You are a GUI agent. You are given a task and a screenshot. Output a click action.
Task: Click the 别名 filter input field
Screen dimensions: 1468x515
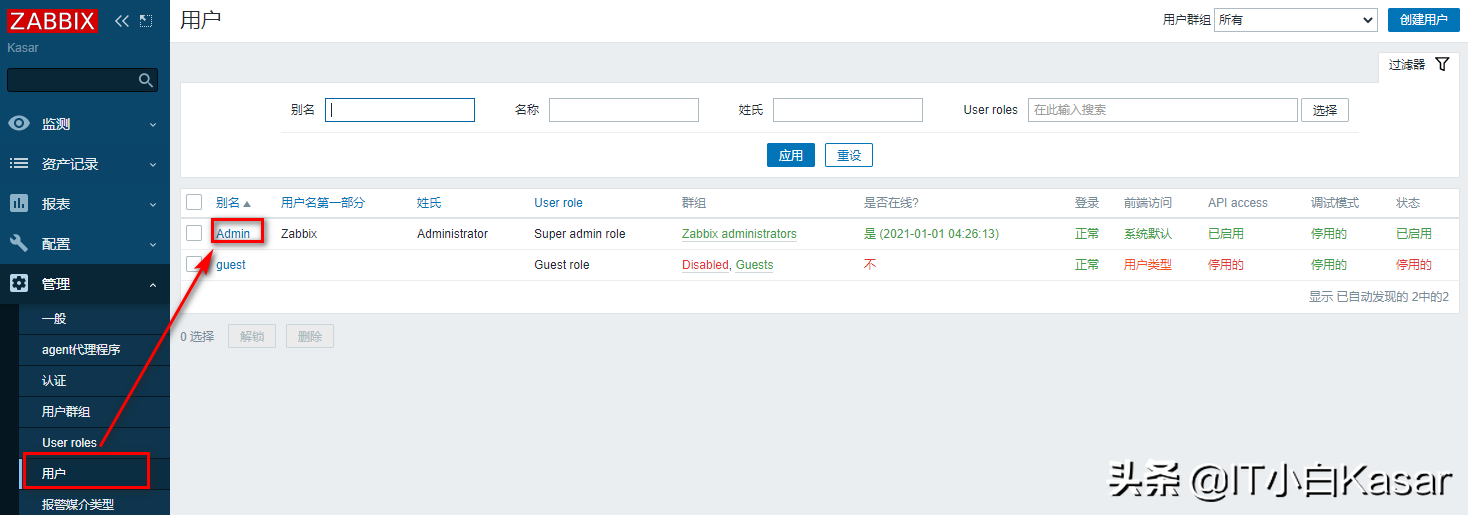coord(400,110)
